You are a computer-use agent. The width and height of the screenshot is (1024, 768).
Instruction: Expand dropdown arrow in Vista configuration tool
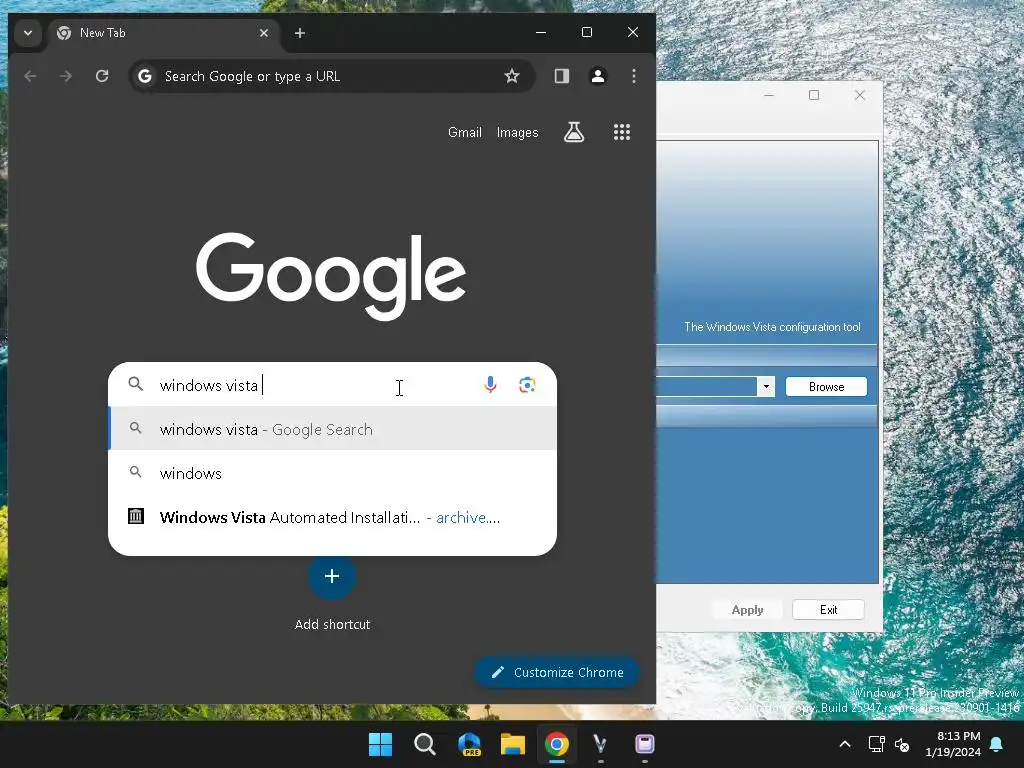coord(766,387)
